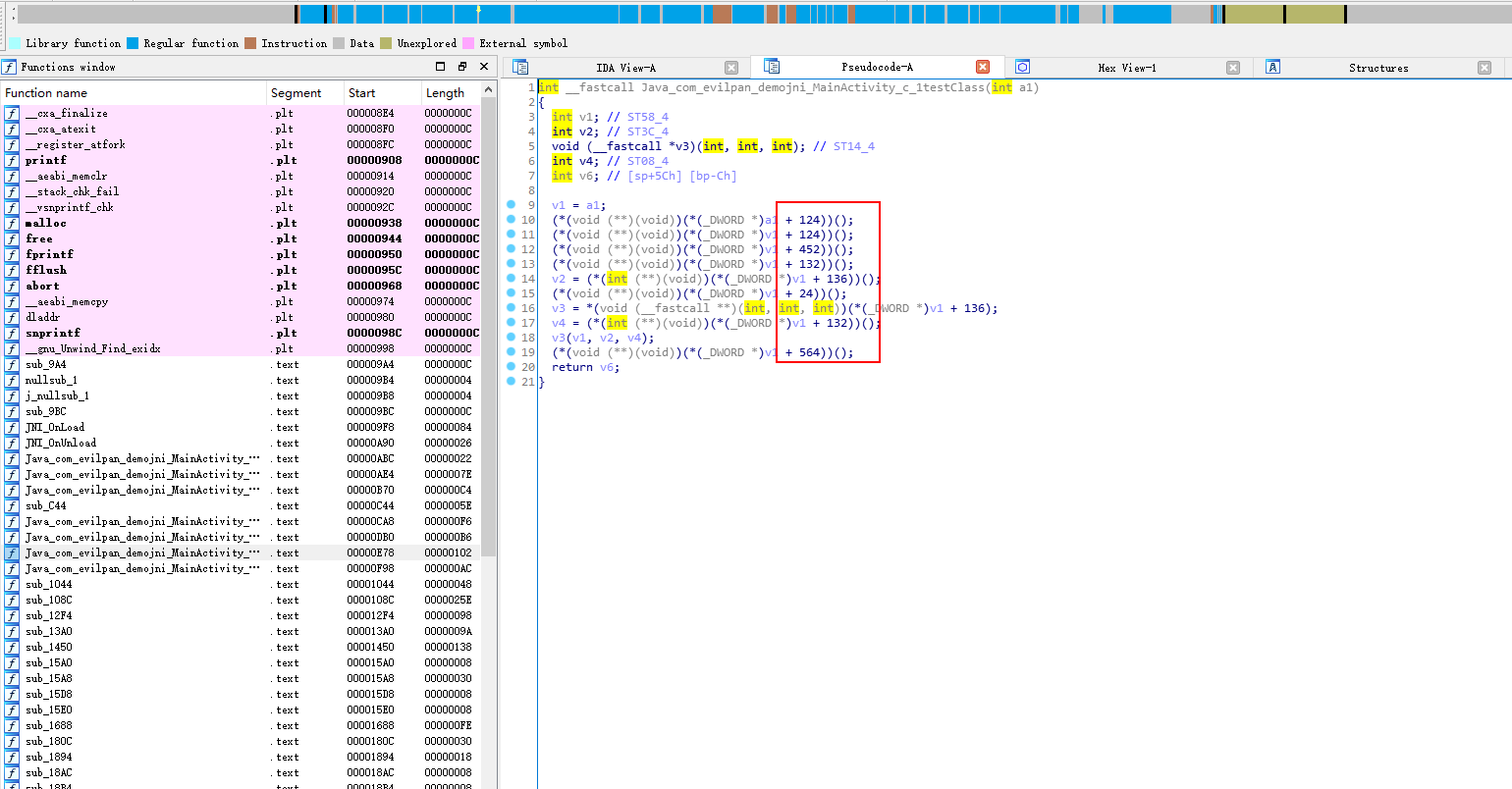Select the __stack_chk_fail function row
Image resolution: width=1512 pixels, height=789 pixels.
pos(242,191)
